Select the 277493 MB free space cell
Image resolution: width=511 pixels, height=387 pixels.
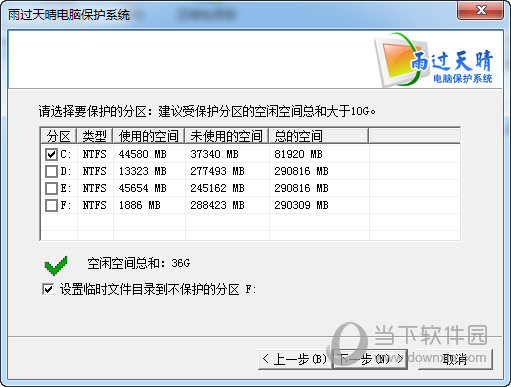click(x=217, y=171)
